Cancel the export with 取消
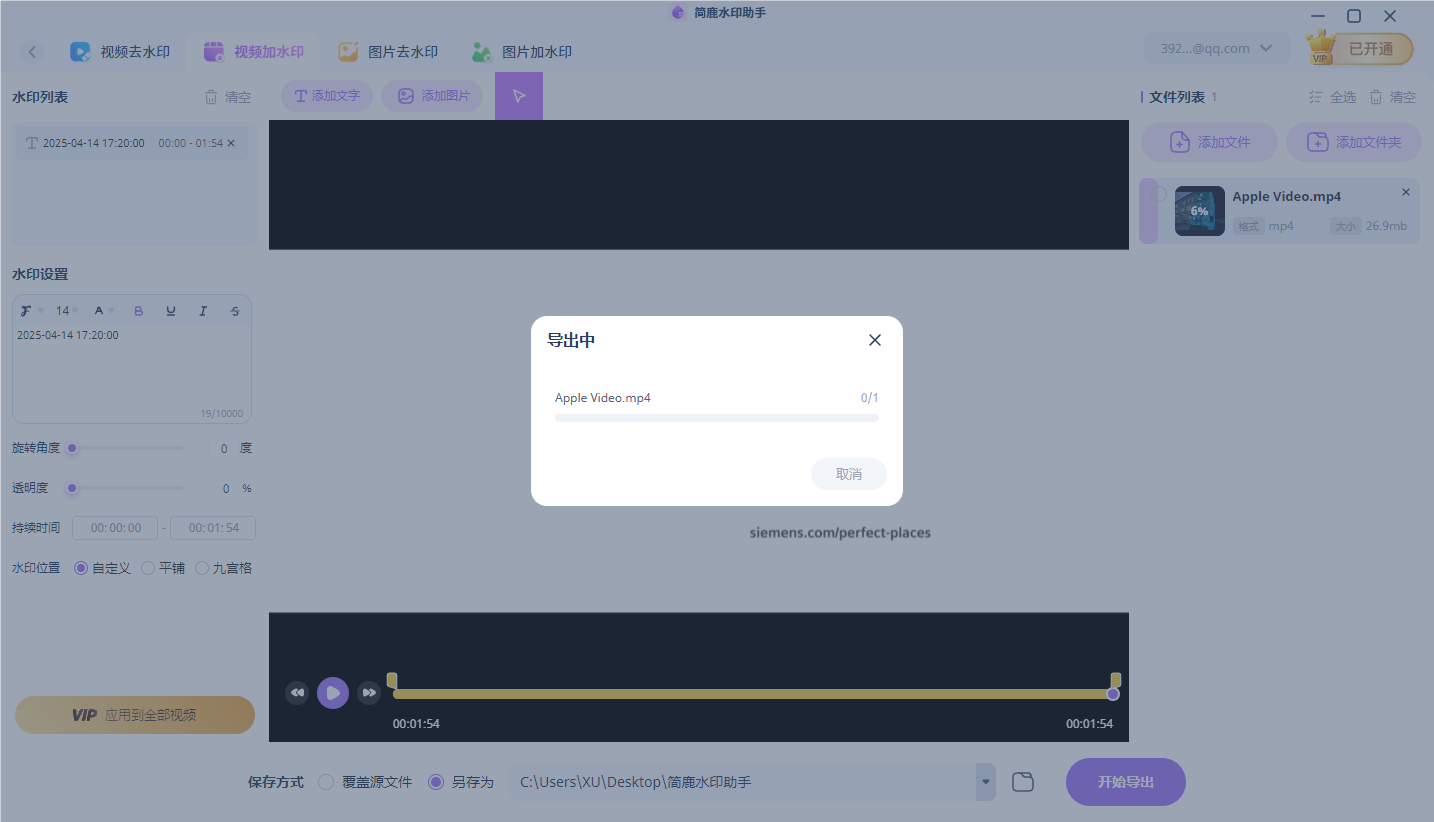This screenshot has height=822, width=1434. coord(849,474)
